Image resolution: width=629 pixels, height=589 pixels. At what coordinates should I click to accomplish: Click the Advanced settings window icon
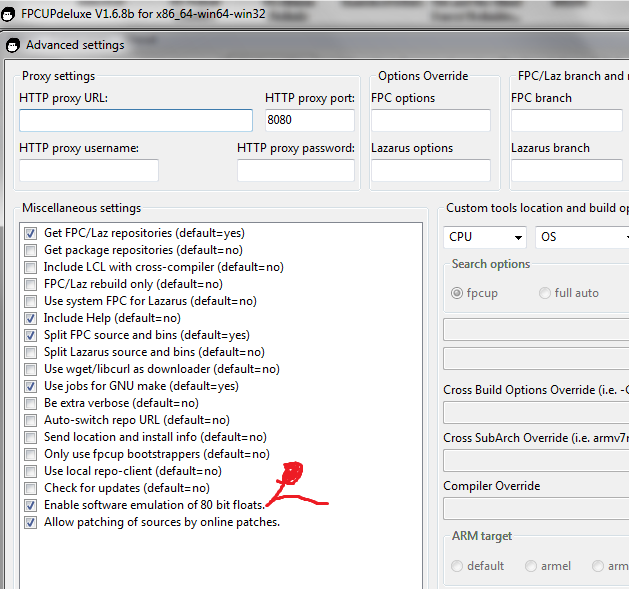tap(13, 45)
